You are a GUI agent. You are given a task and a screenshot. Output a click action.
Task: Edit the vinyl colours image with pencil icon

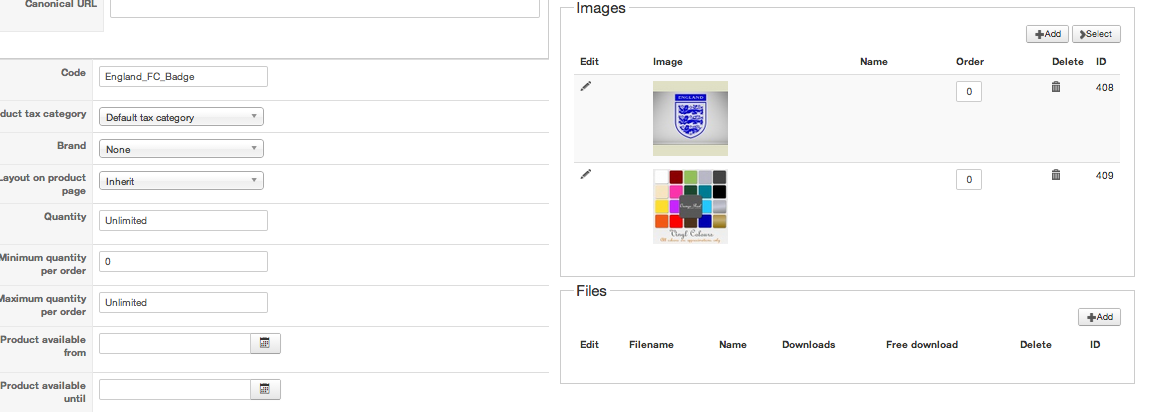[x=585, y=175]
